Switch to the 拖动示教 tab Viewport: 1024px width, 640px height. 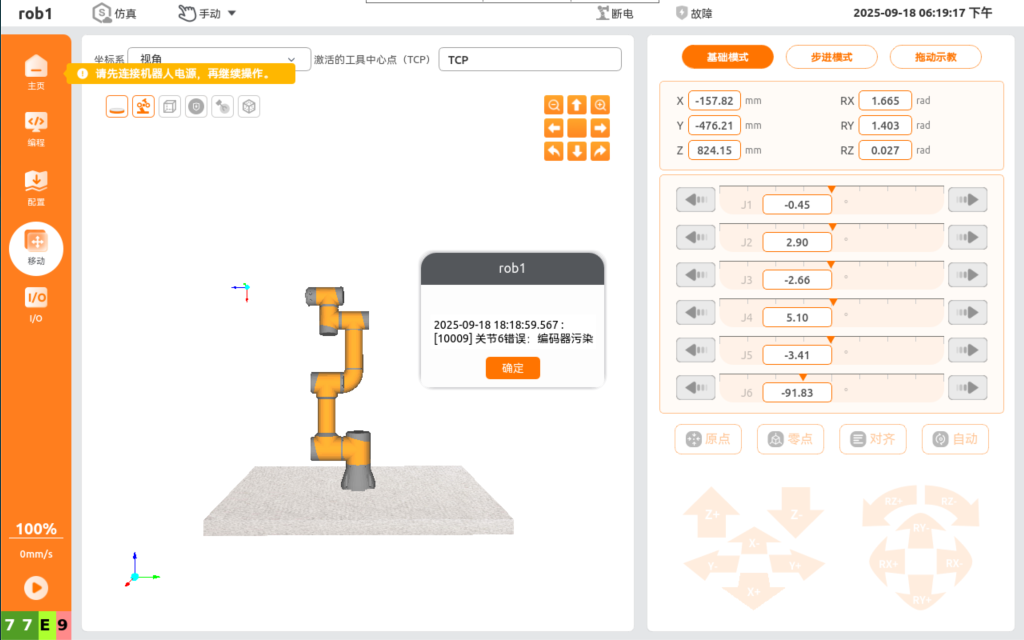click(x=935, y=57)
